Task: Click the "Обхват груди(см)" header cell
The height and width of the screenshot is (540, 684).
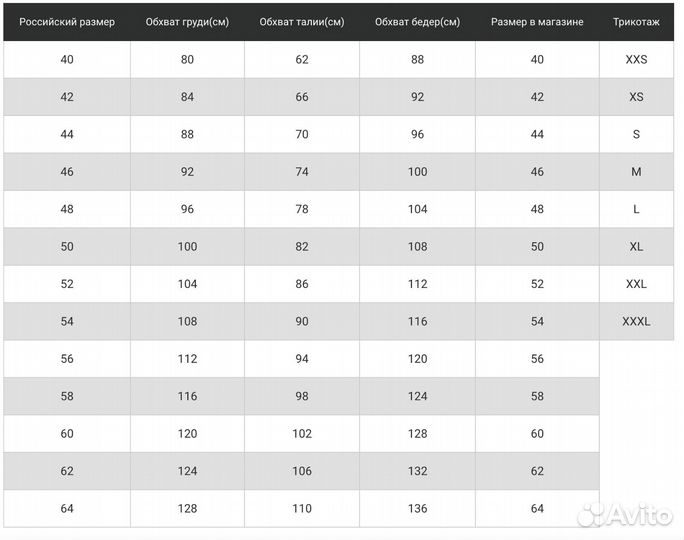Action: click(187, 22)
